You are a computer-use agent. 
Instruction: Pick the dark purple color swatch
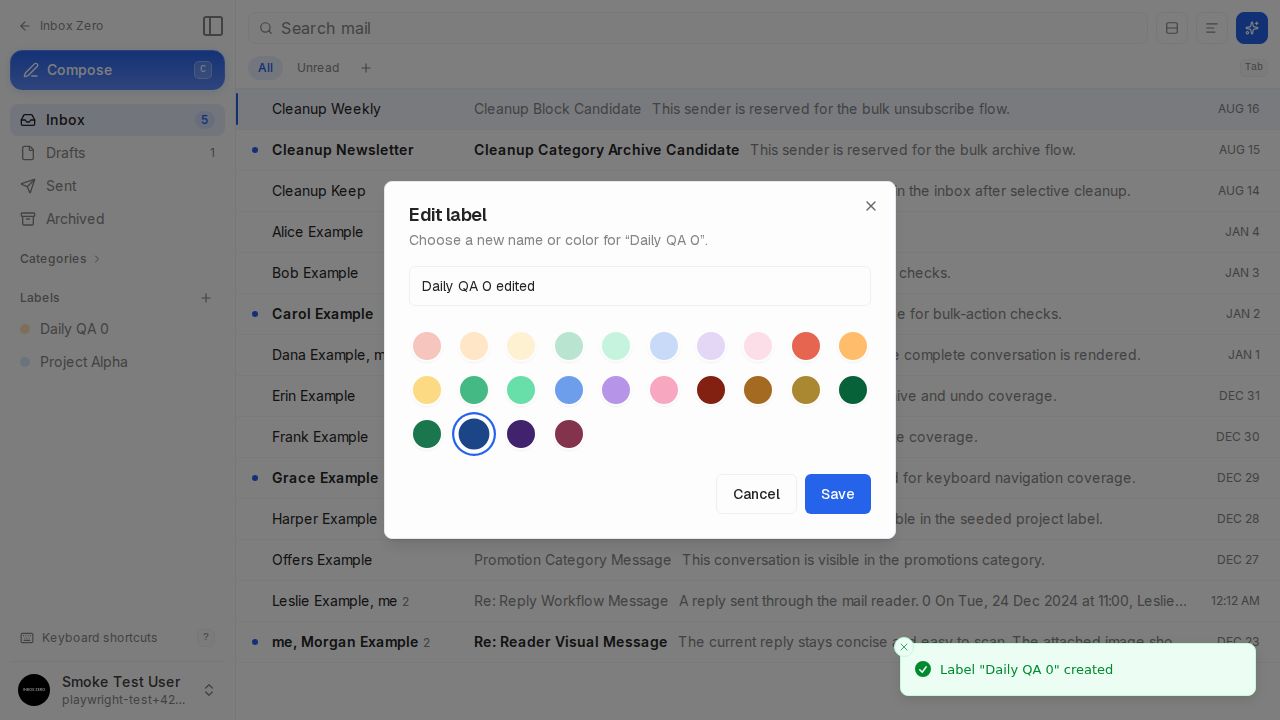(x=521, y=434)
